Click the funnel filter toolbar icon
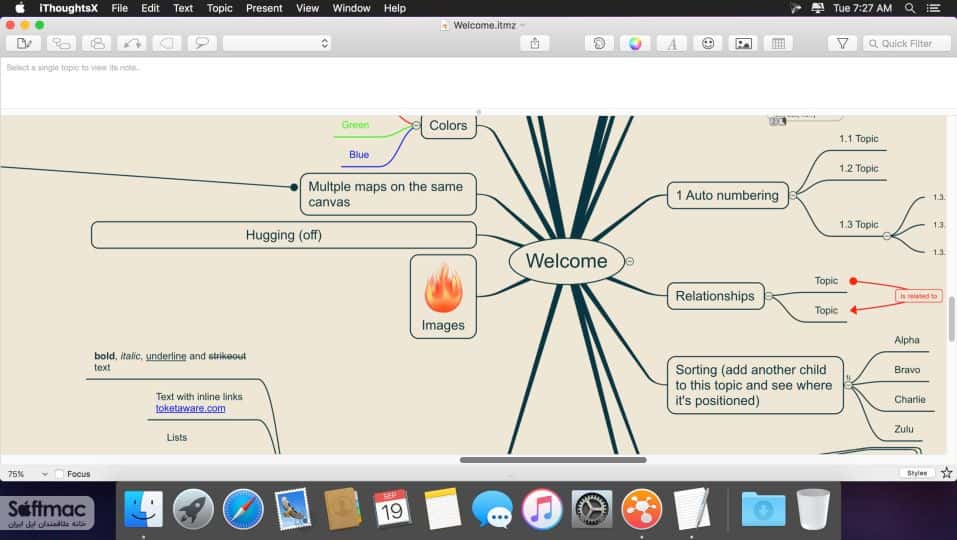The width and height of the screenshot is (957, 540). pos(842,43)
